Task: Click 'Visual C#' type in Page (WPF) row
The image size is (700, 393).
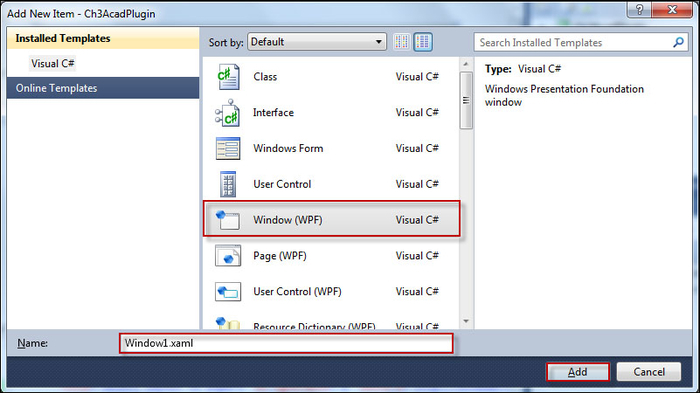Action: pos(417,256)
